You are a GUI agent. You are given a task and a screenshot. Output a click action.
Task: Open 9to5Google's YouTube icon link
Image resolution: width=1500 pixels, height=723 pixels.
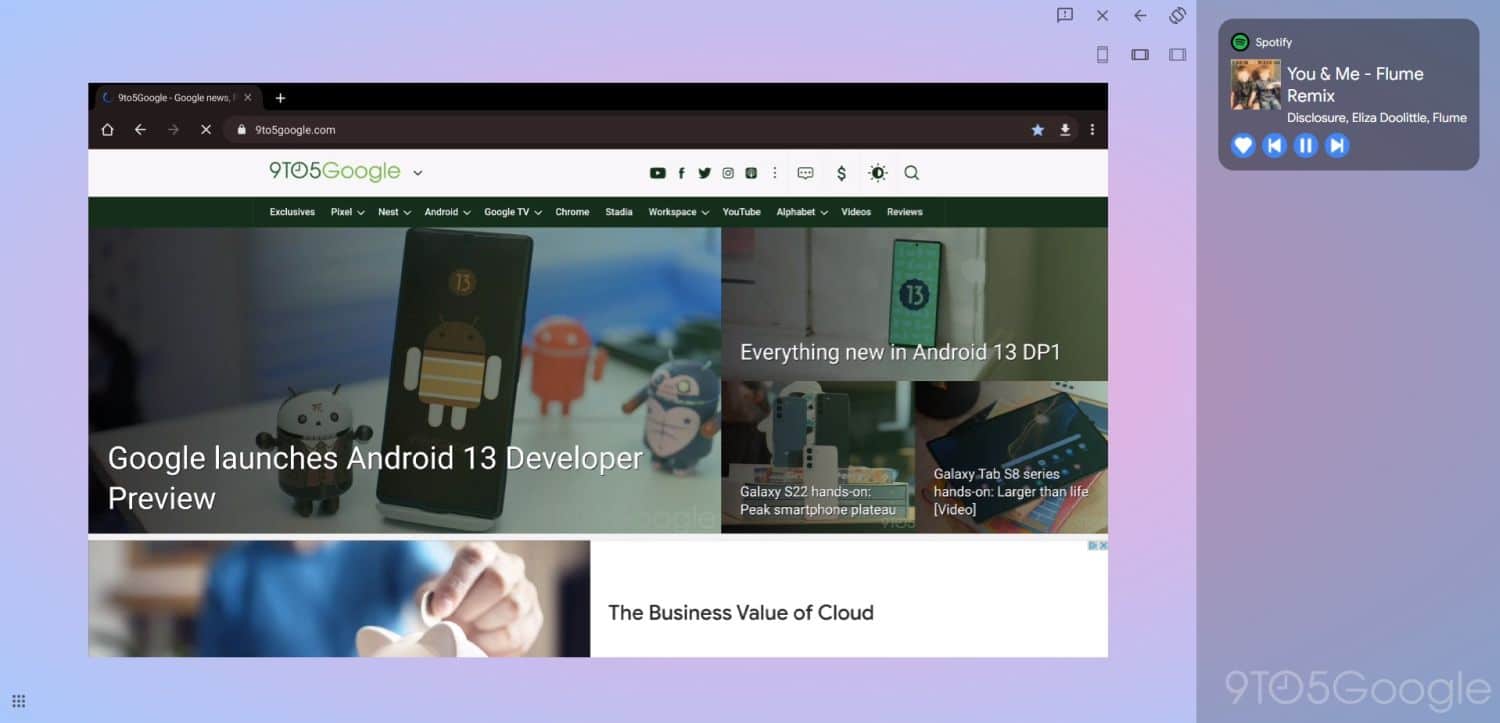(x=657, y=173)
